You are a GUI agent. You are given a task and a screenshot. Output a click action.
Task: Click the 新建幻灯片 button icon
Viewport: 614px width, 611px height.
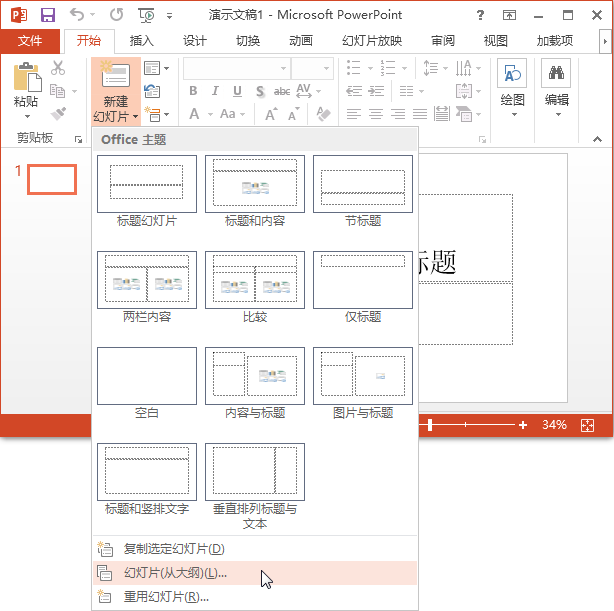pos(116,74)
